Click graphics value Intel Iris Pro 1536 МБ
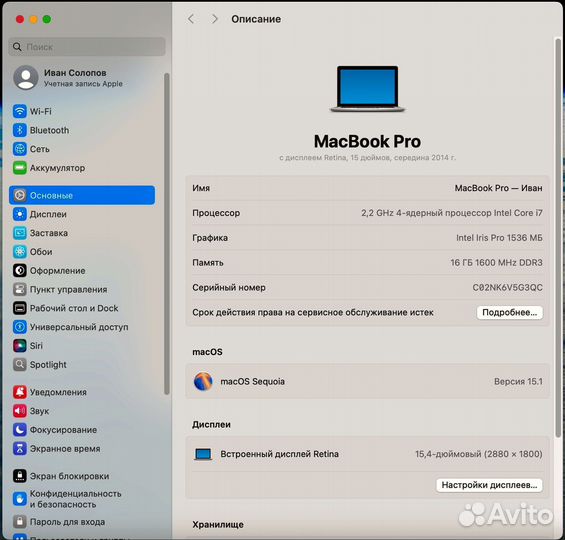This screenshot has height=540, width=565. [499, 238]
